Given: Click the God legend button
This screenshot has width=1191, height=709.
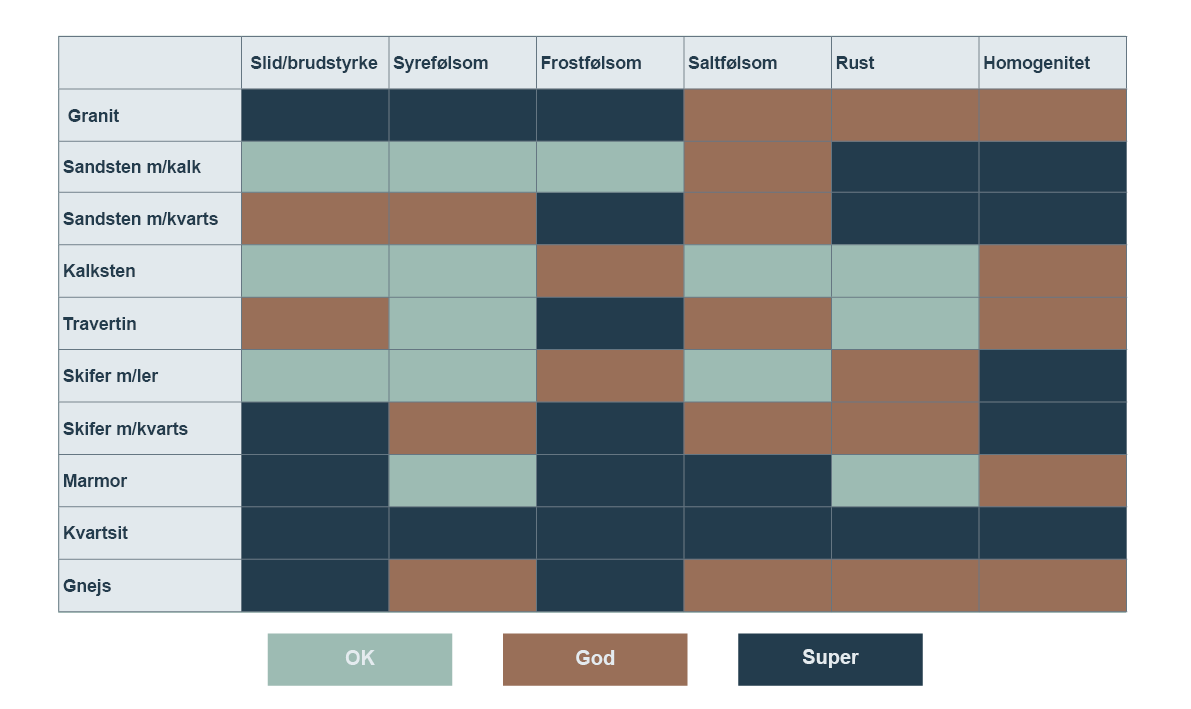Looking at the screenshot, I should (595, 659).
